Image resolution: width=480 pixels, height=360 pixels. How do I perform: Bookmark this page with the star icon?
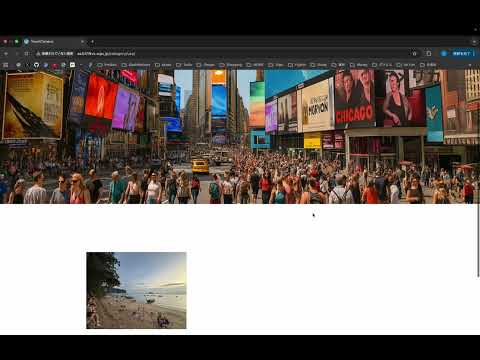tap(414, 53)
